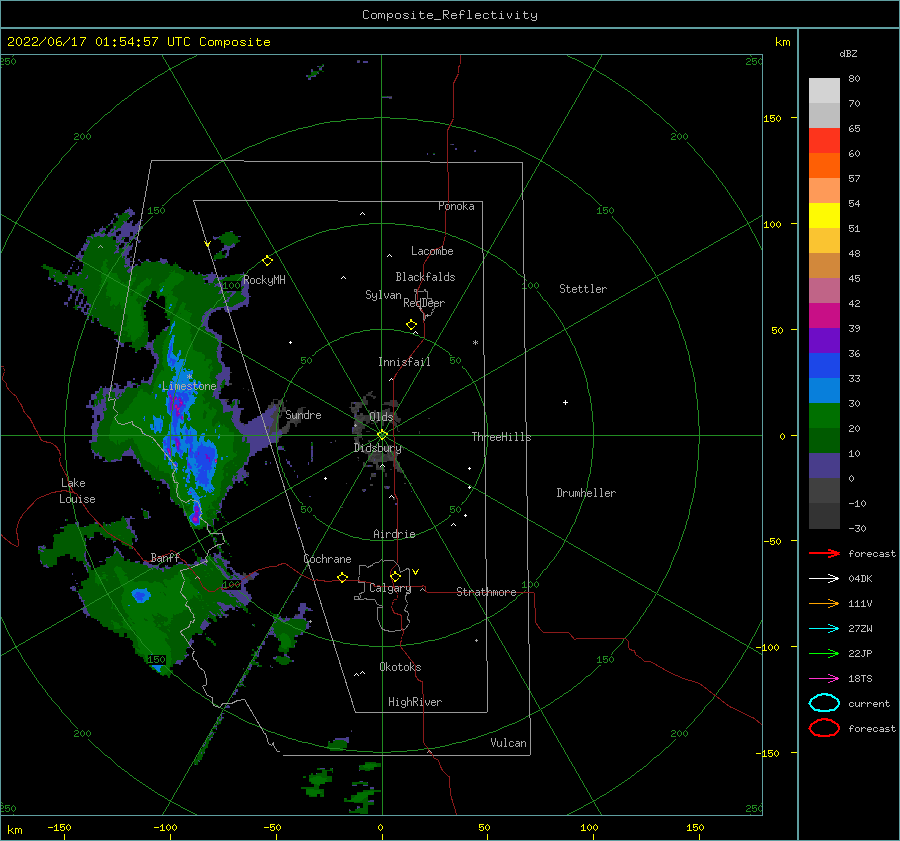Click the Okotoks label
This screenshot has width=900, height=841.
tap(400, 667)
